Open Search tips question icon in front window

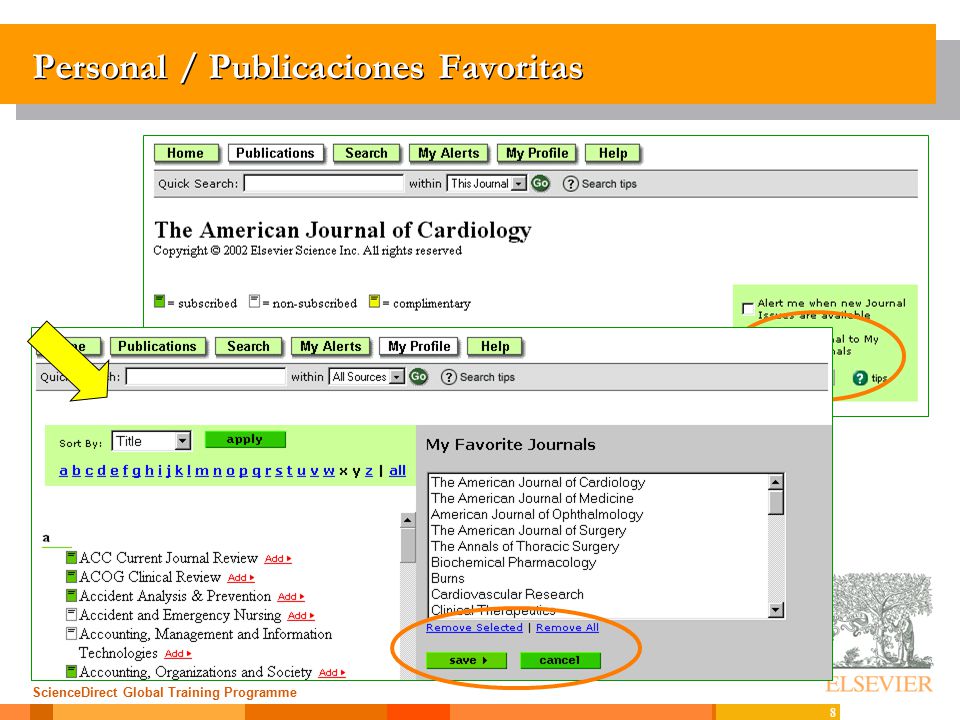point(449,377)
